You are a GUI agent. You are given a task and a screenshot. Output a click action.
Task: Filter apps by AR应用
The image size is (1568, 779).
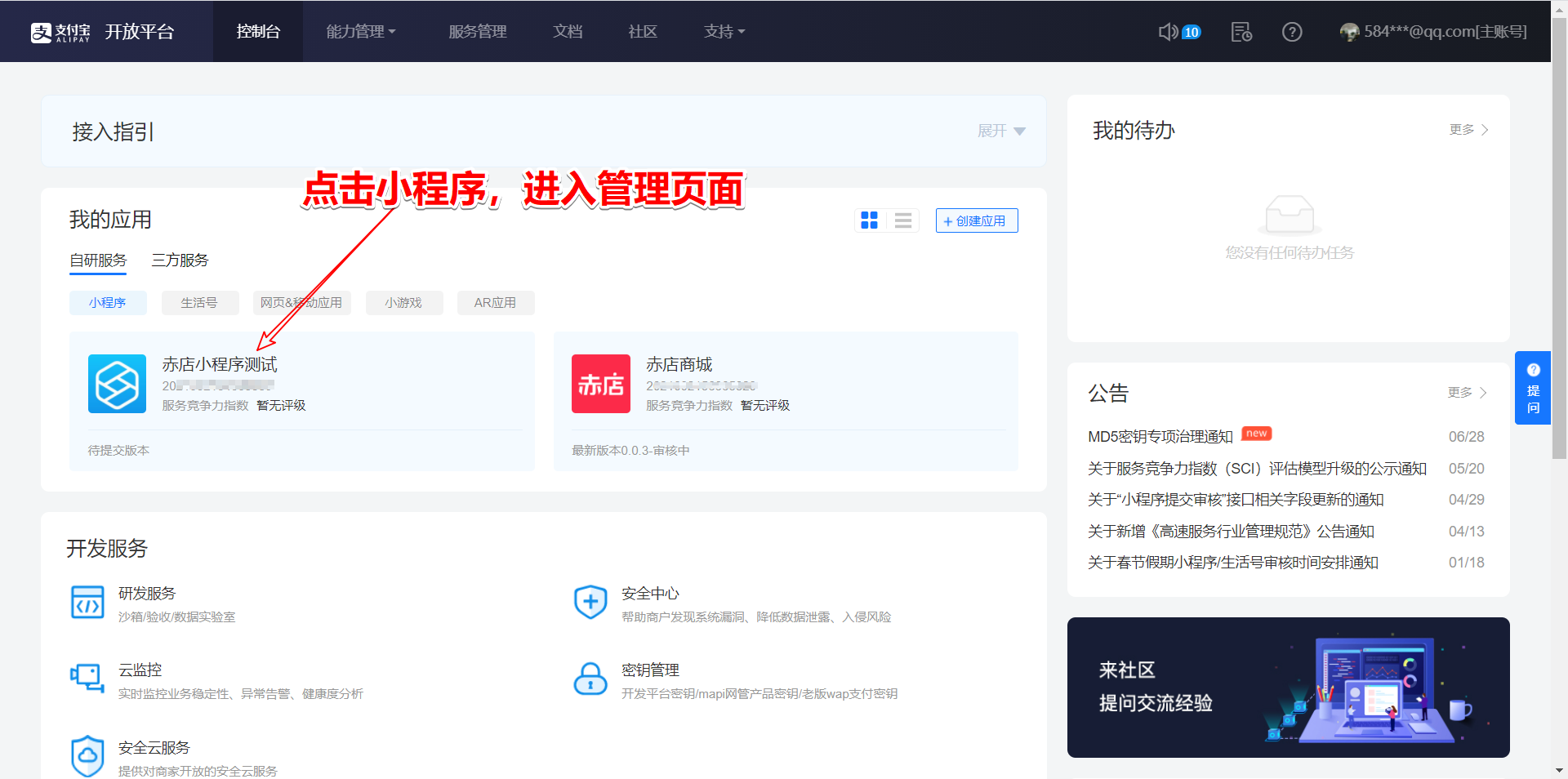(496, 303)
